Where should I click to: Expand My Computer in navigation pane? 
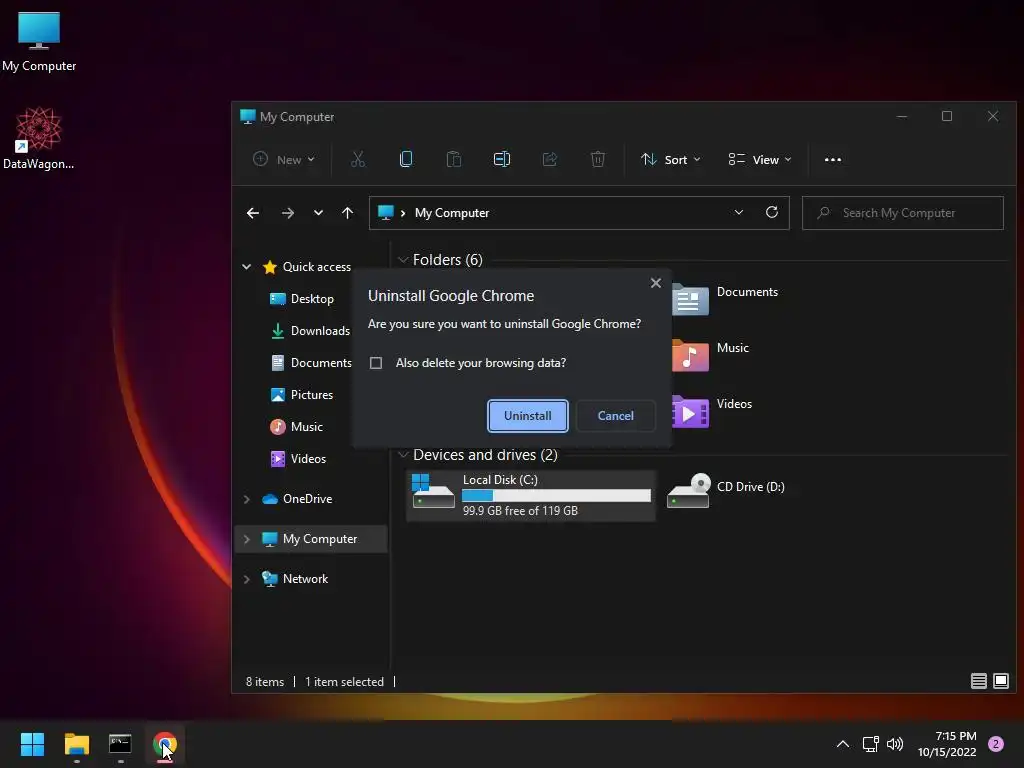247,539
